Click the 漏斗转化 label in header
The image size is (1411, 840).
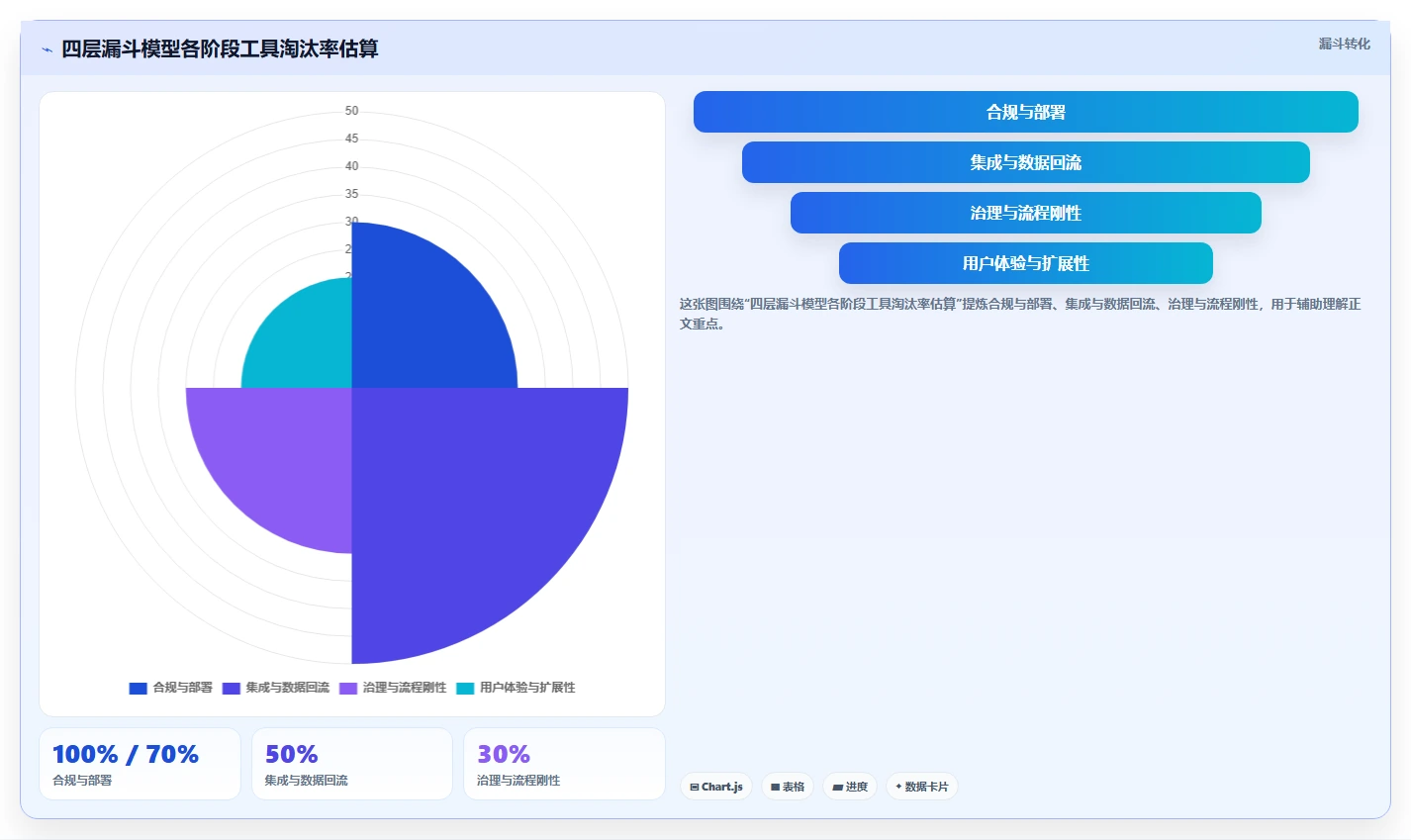pos(1344,44)
